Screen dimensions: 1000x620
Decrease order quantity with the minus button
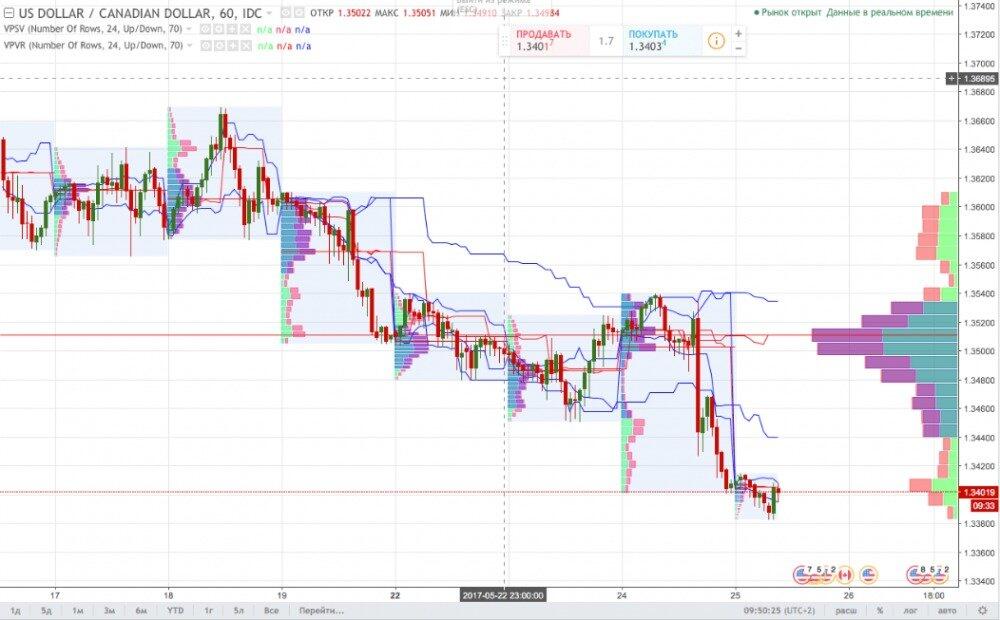click(738, 48)
